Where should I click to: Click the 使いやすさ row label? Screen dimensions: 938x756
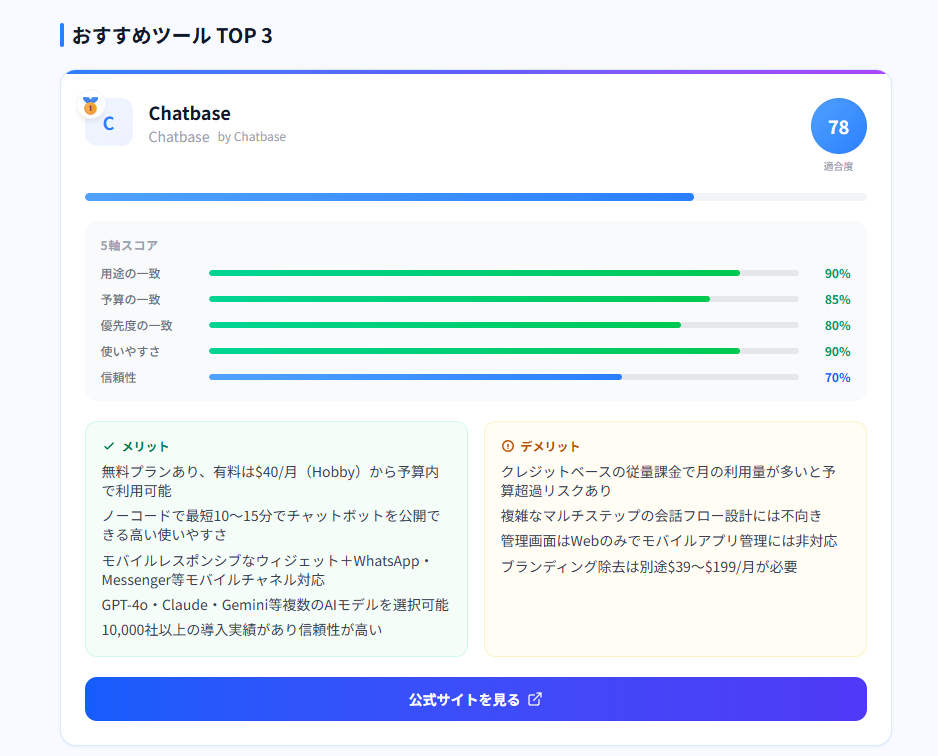[x=130, y=351]
